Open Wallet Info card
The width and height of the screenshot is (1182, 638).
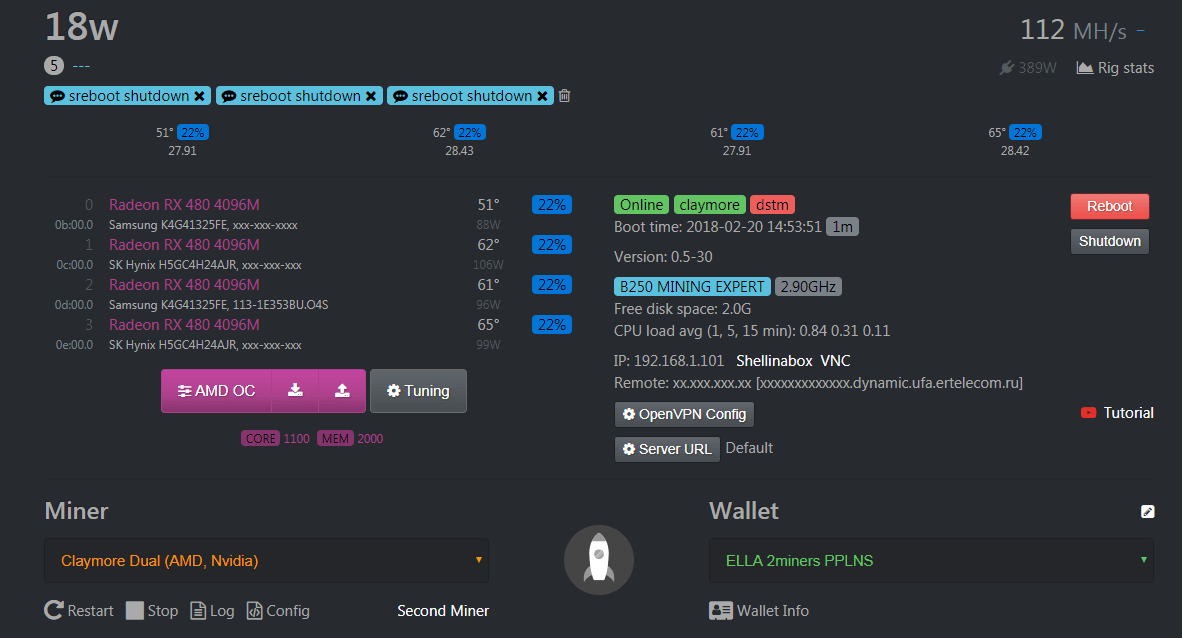tap(759, 611)
